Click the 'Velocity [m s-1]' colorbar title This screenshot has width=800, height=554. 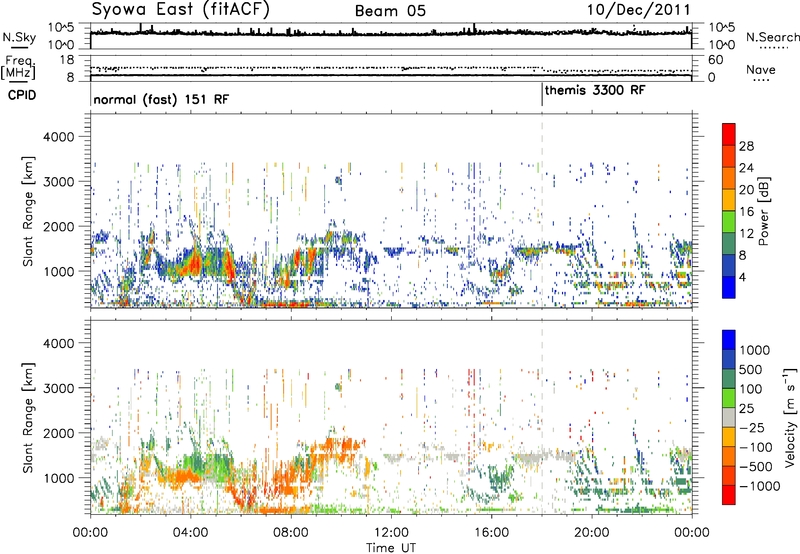coord(790,417)
